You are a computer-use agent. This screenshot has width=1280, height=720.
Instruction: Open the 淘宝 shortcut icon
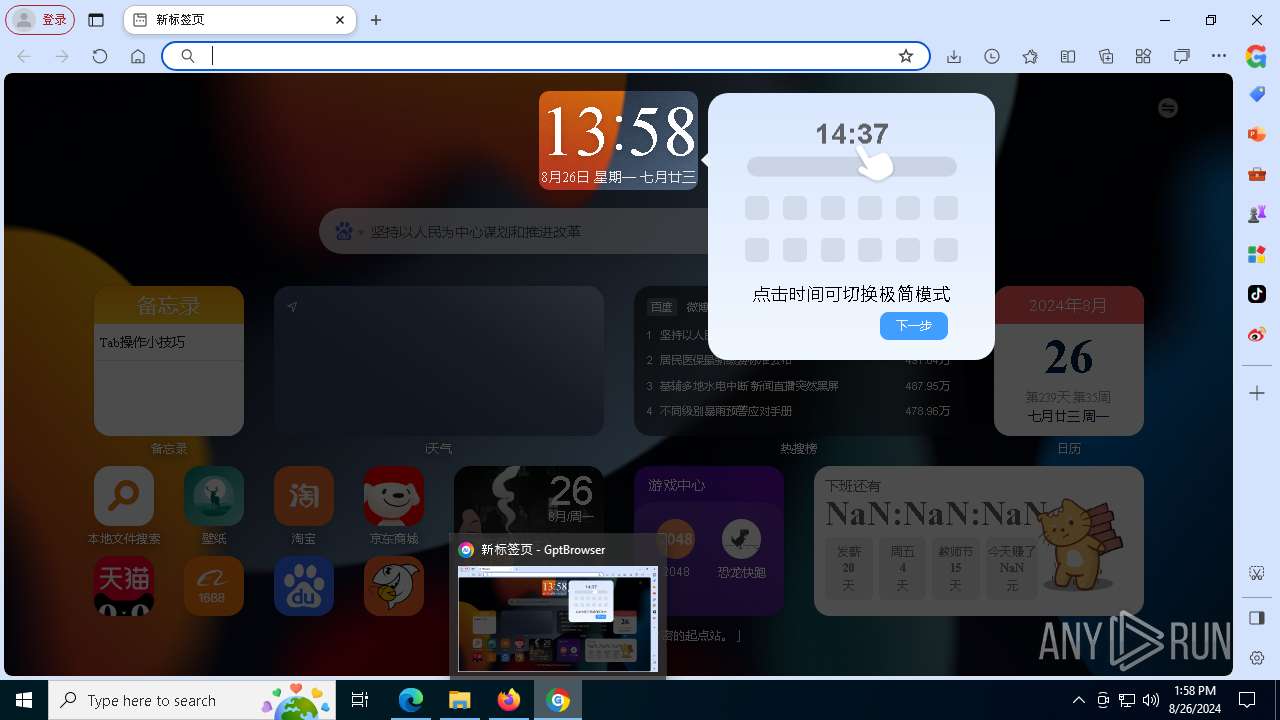tap(304, 496)
